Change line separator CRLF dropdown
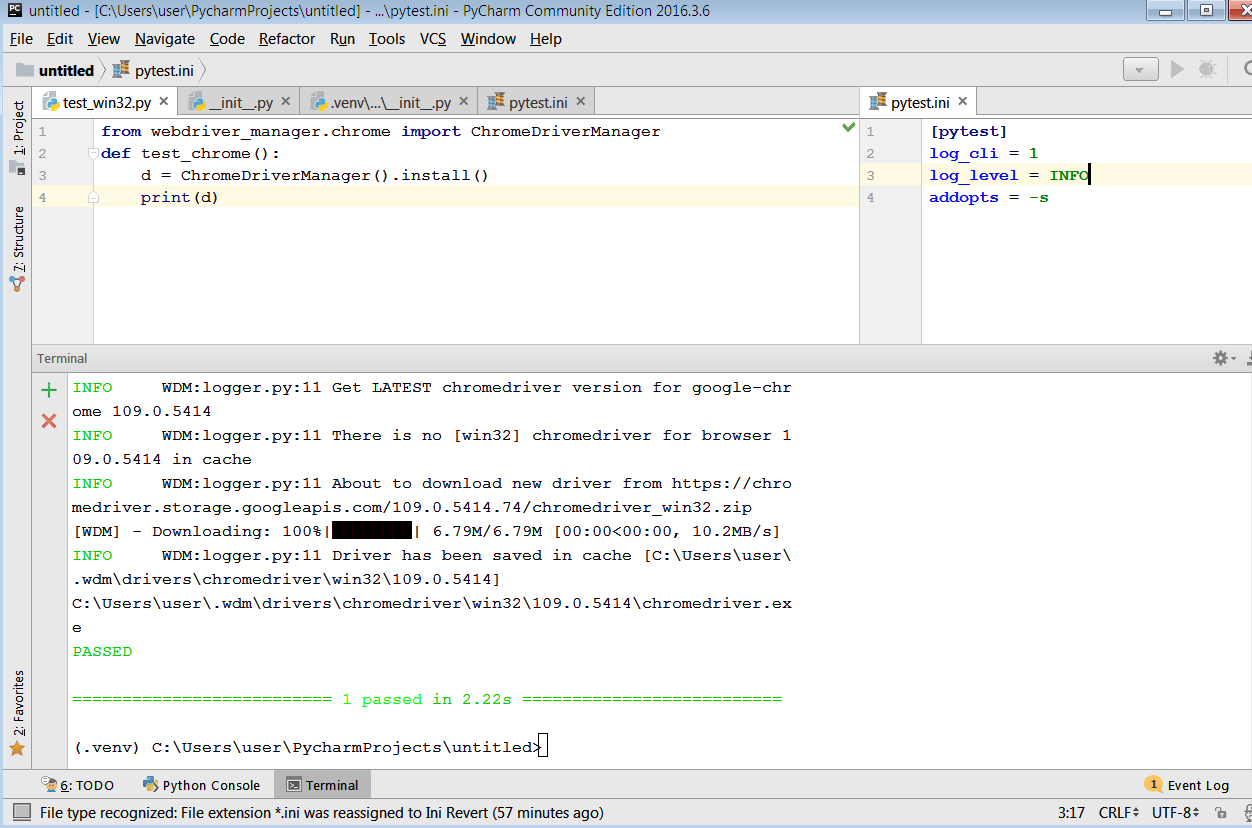The width and height of the screenshot is (1252, 828). pos(1119,813)
